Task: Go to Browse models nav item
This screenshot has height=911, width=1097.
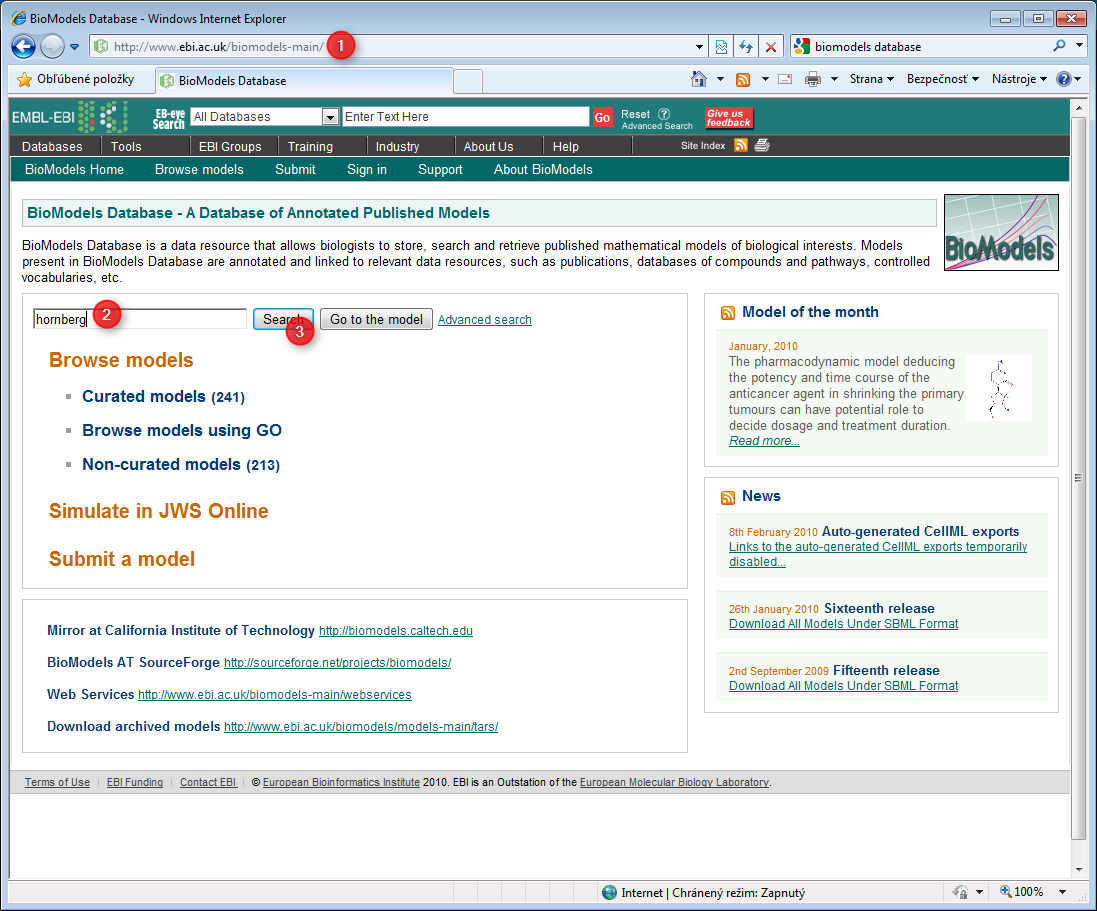Action: click(199, 169)
